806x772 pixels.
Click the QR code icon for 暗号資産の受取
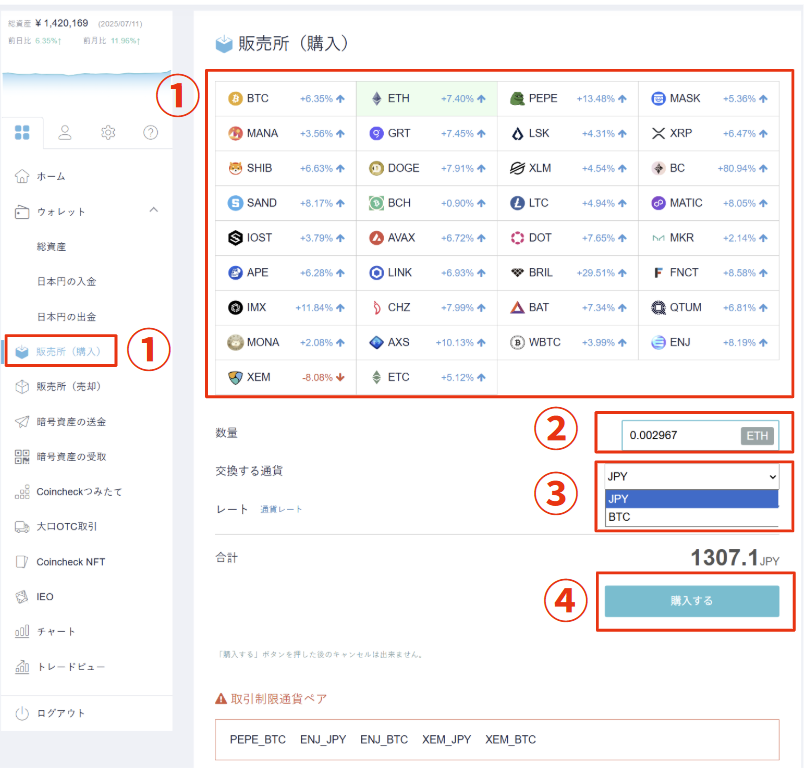pos(22,456)
